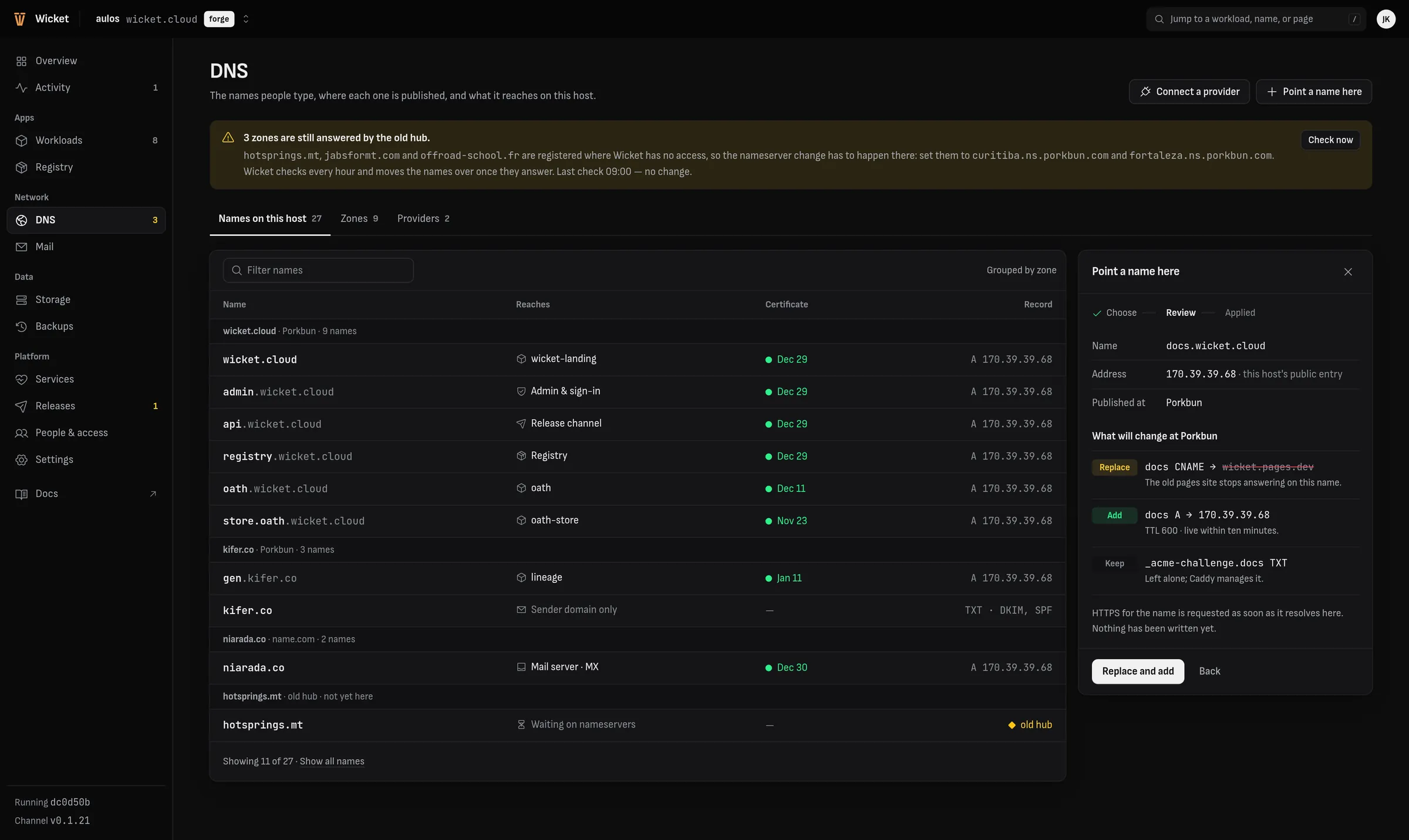This screenshot has height=840, width=1409.
Task: Open Mail via its envelope icon
Action: point(22,247)
